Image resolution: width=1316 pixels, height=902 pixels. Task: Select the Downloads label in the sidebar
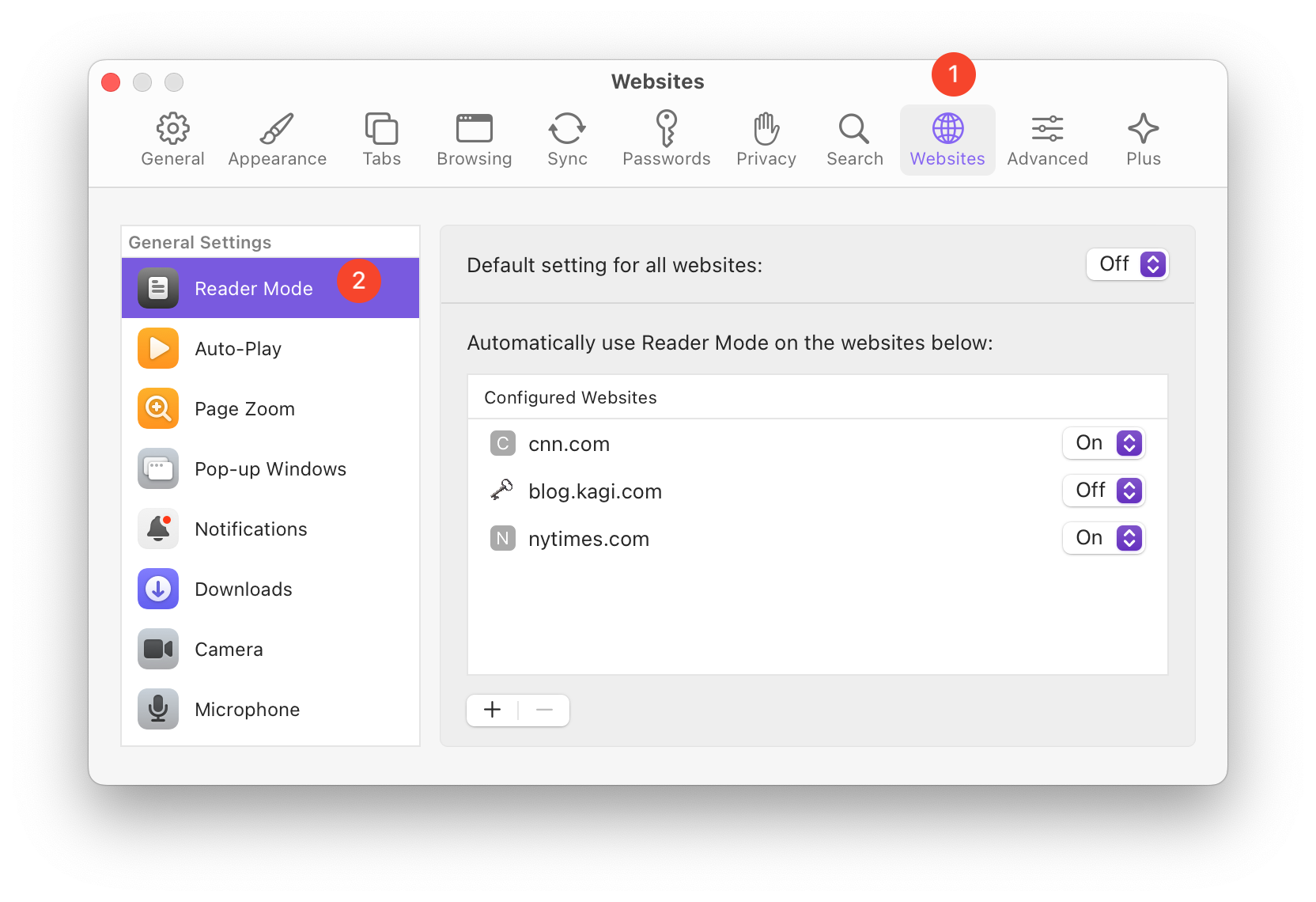coord(244,589)
